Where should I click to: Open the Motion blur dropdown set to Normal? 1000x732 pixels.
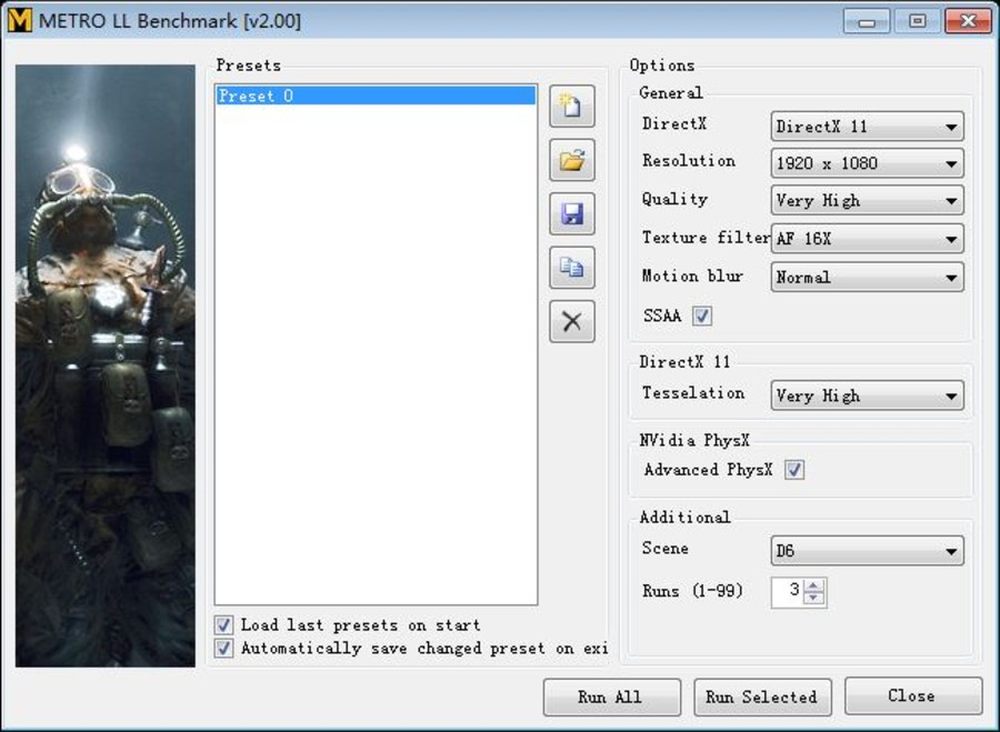[x=867, y=277]
